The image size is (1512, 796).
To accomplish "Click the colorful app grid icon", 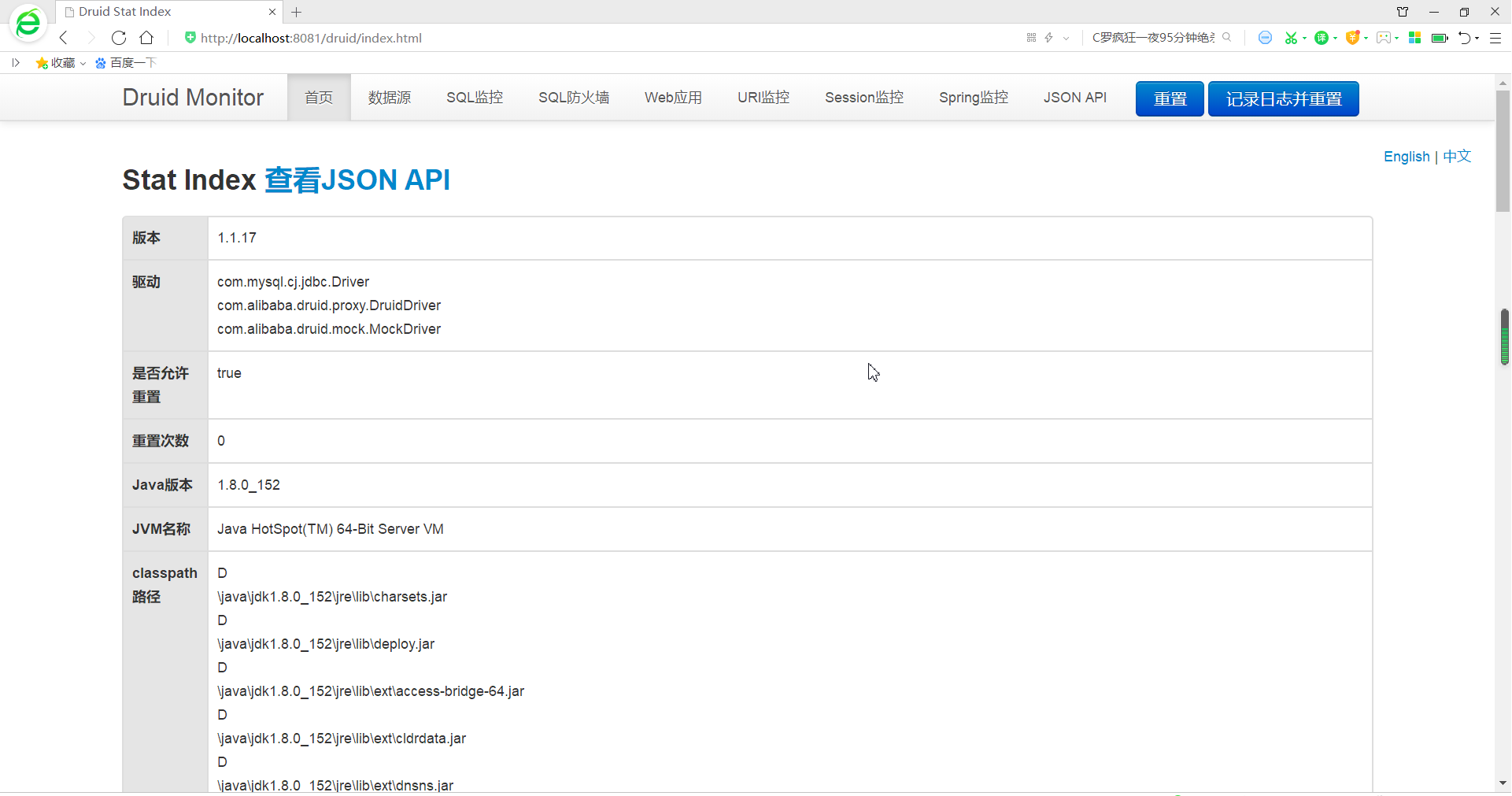I will tap(1414, 38).
